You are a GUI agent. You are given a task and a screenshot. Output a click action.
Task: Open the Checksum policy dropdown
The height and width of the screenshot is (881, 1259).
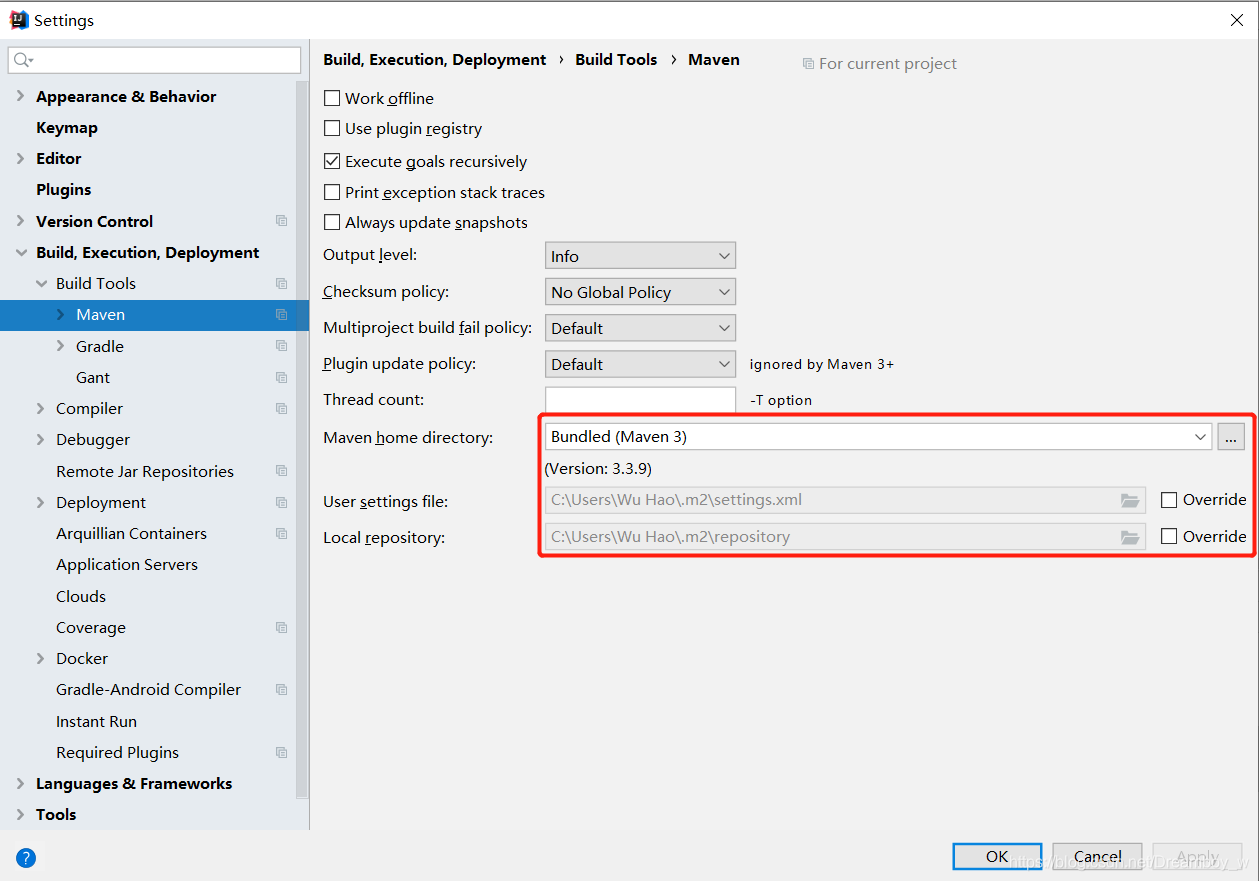click(x=640, y=292)
